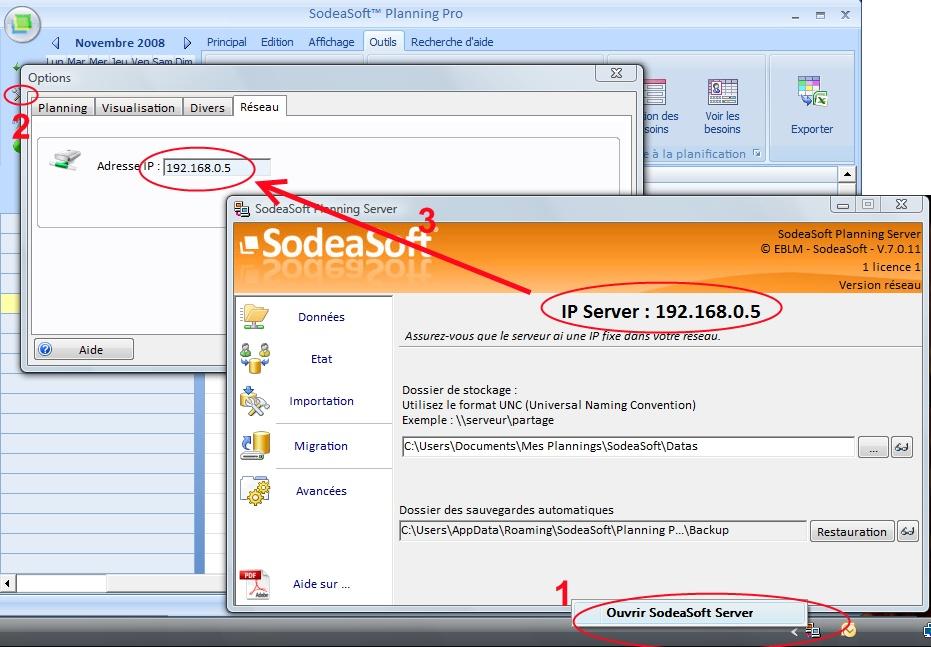Click the 'Utilisez le format UNC' text

549,405
